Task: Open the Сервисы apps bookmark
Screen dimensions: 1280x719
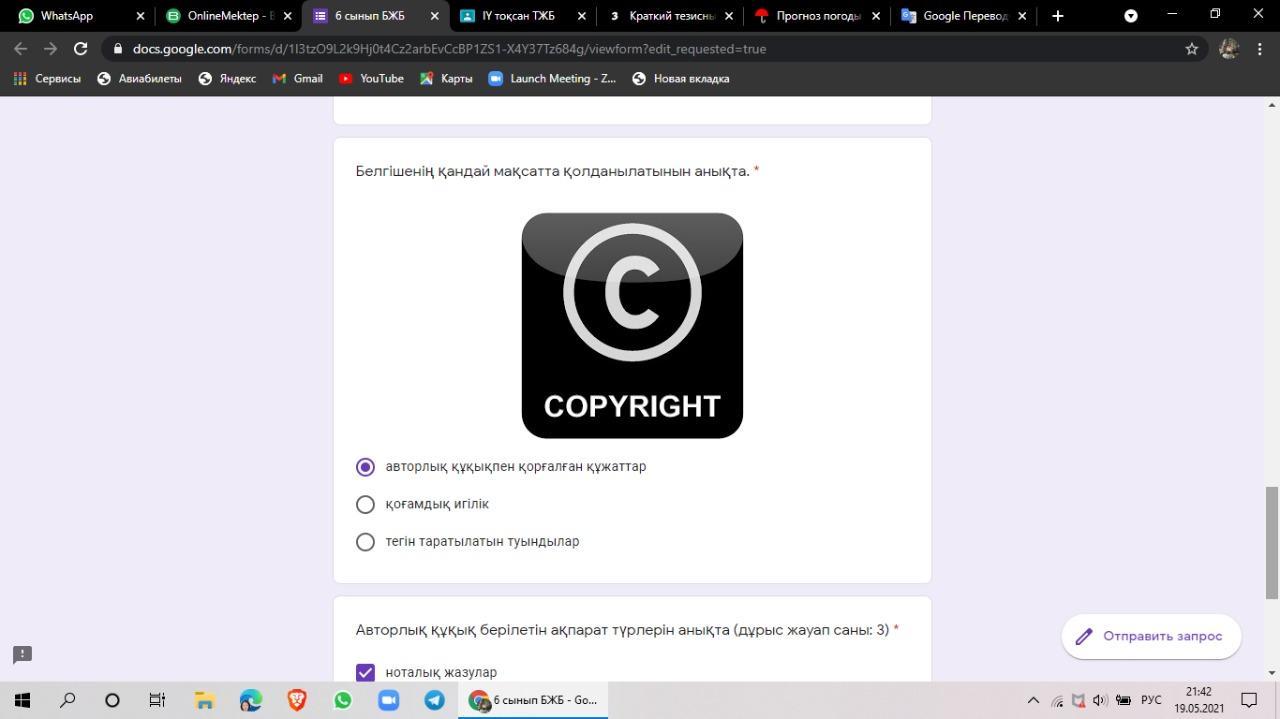Action: point(47,78)
